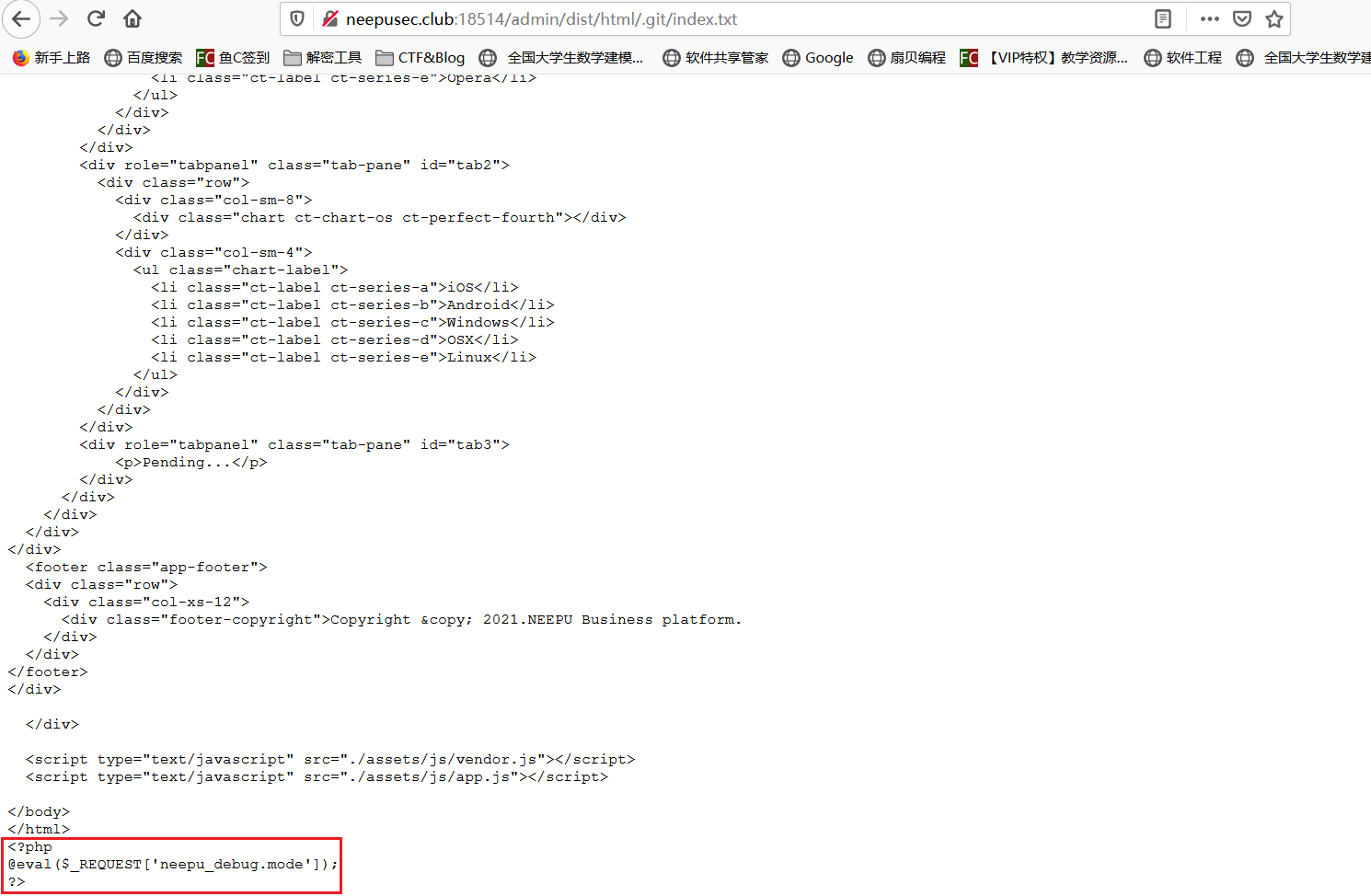Click the closing </body> tag line
Image resolution: width=1371 pixels, height=896 pixels.
click(x=39, y=812)
